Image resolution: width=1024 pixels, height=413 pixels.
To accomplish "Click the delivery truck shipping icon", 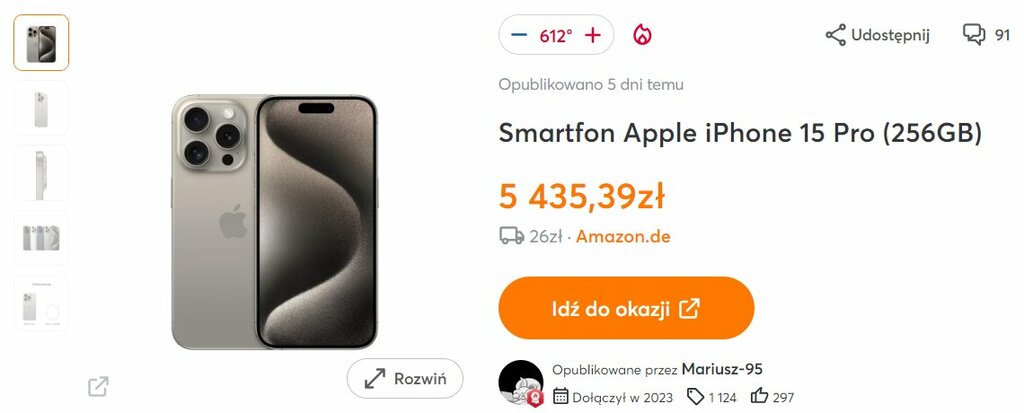I will pos(511,236).
